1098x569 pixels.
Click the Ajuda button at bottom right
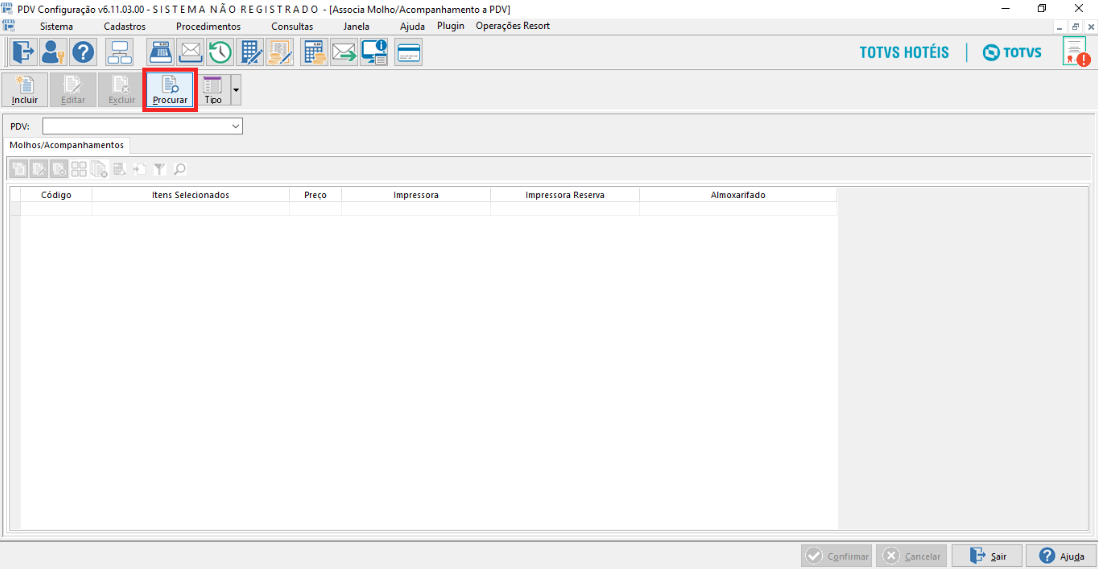1062,556
